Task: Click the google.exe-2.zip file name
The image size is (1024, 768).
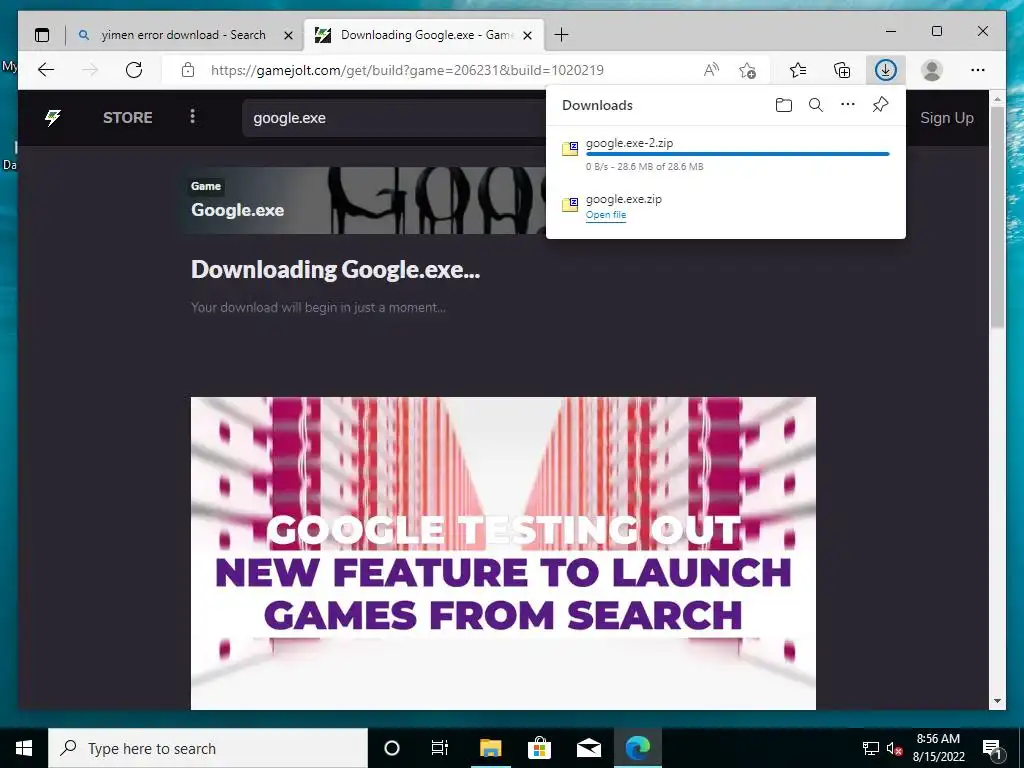Action: pos(629,143)
